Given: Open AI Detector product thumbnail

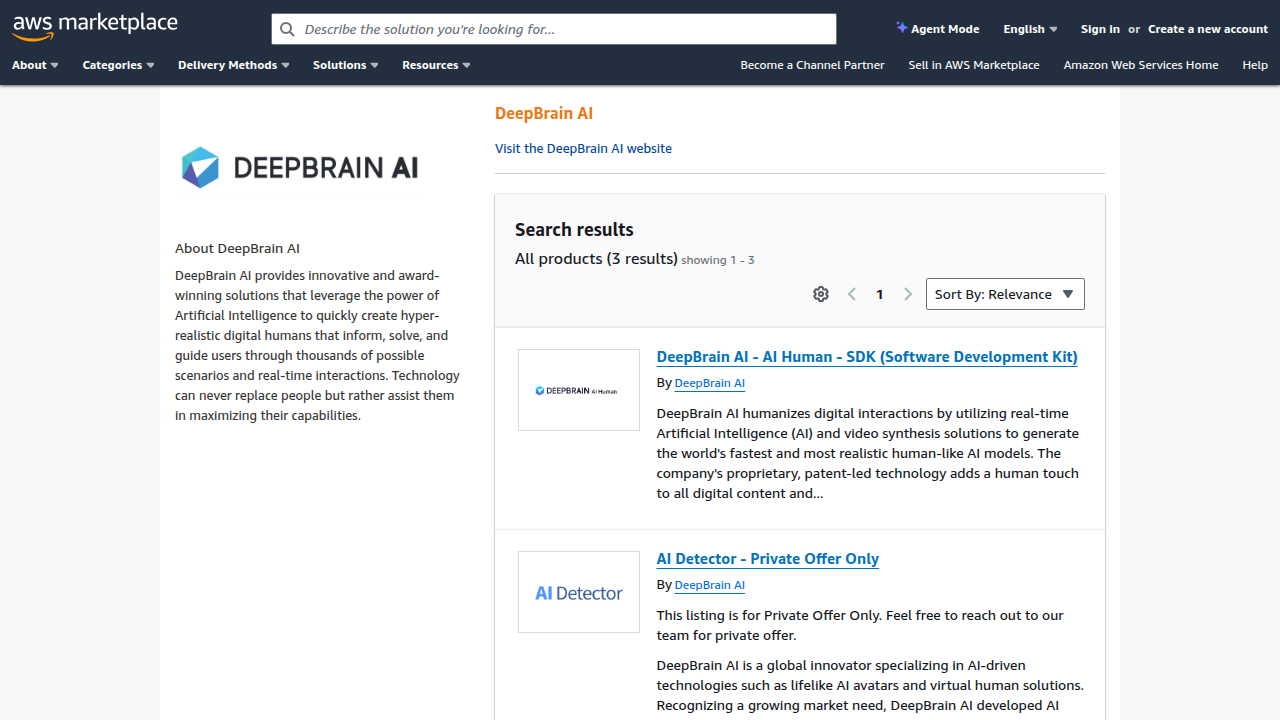Looking at the screenshot, I should click(x=579, y=592).
